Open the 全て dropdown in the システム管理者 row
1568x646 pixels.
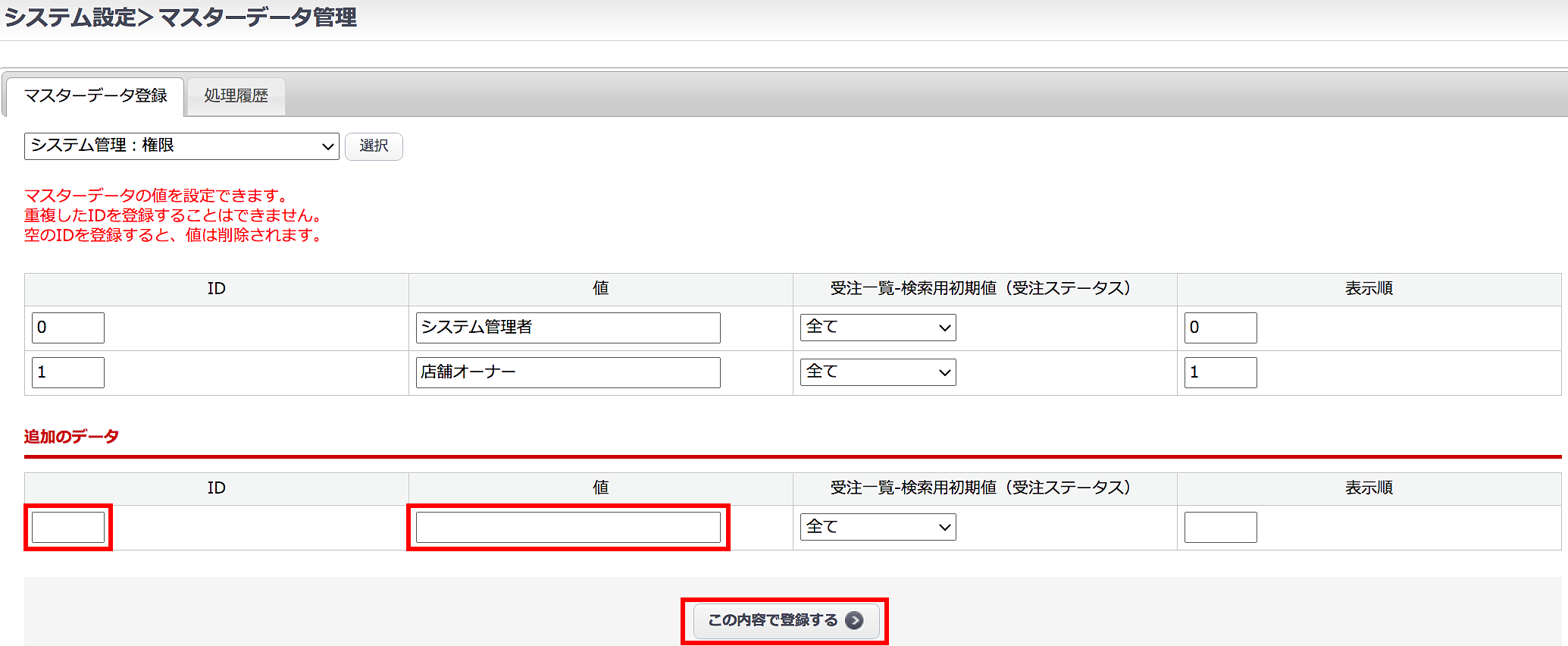point(878,328)
